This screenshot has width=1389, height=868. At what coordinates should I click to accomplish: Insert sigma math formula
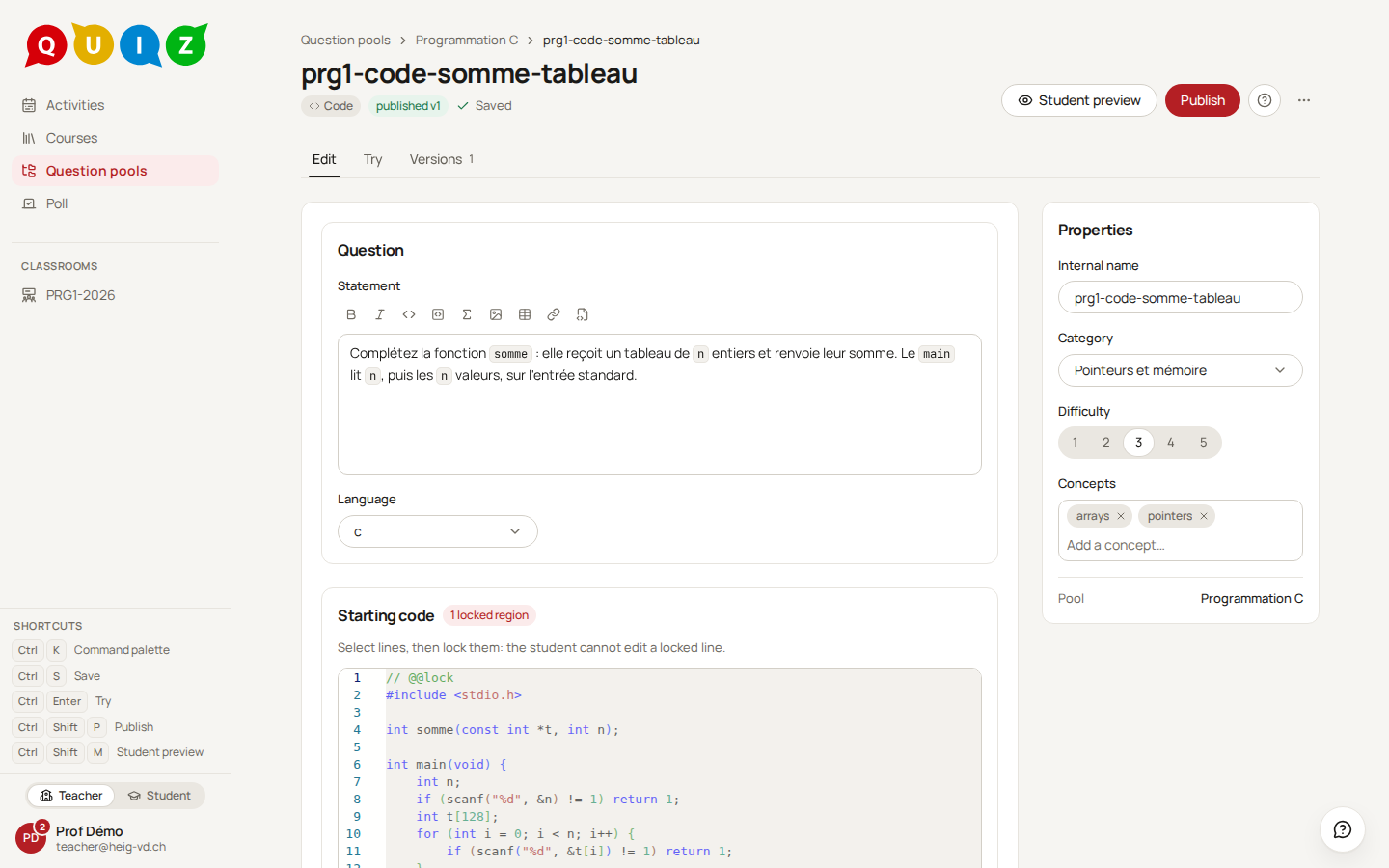[467, 314]
